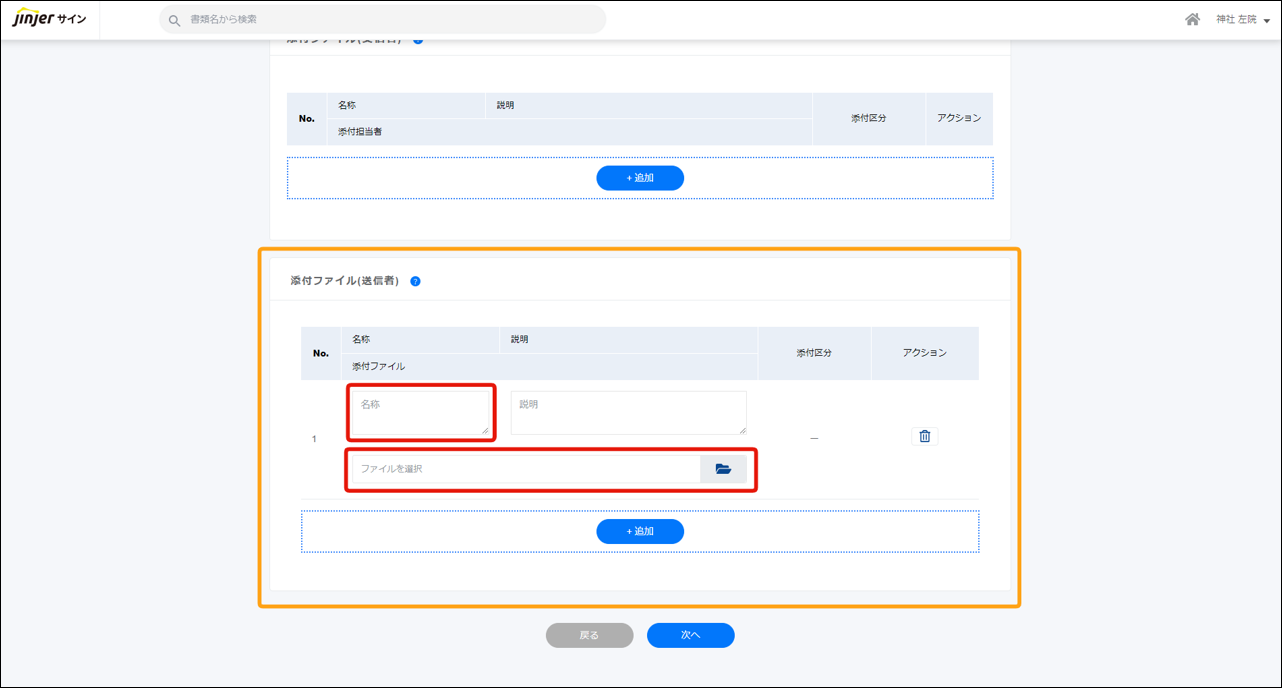Click the 名称 text area in row 1

pyautogui.click(x=420, y=412)
